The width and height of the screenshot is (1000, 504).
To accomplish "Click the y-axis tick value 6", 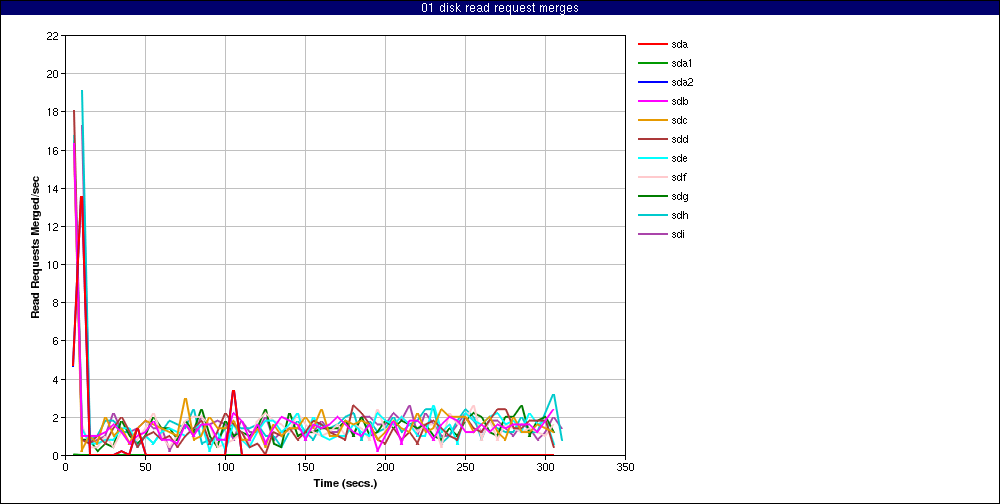I will [x=55, y=342].
